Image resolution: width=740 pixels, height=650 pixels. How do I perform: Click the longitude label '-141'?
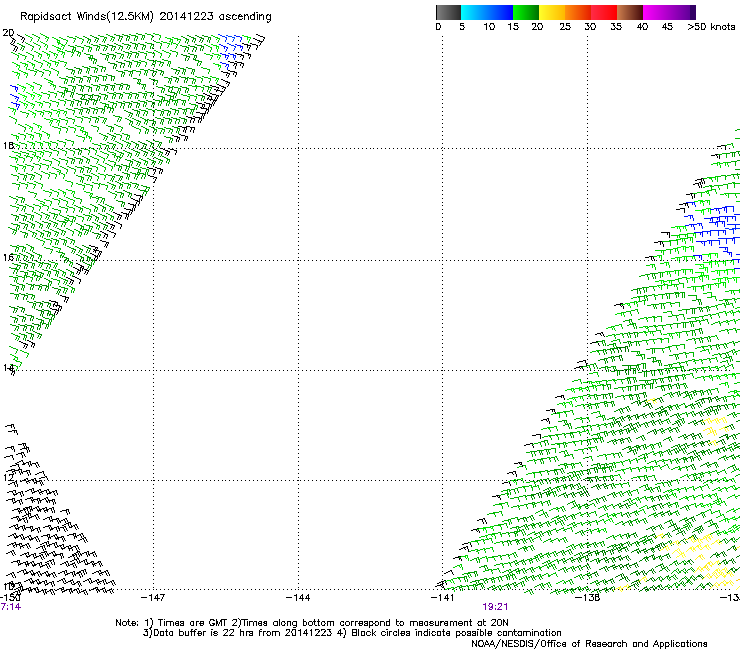442,598
